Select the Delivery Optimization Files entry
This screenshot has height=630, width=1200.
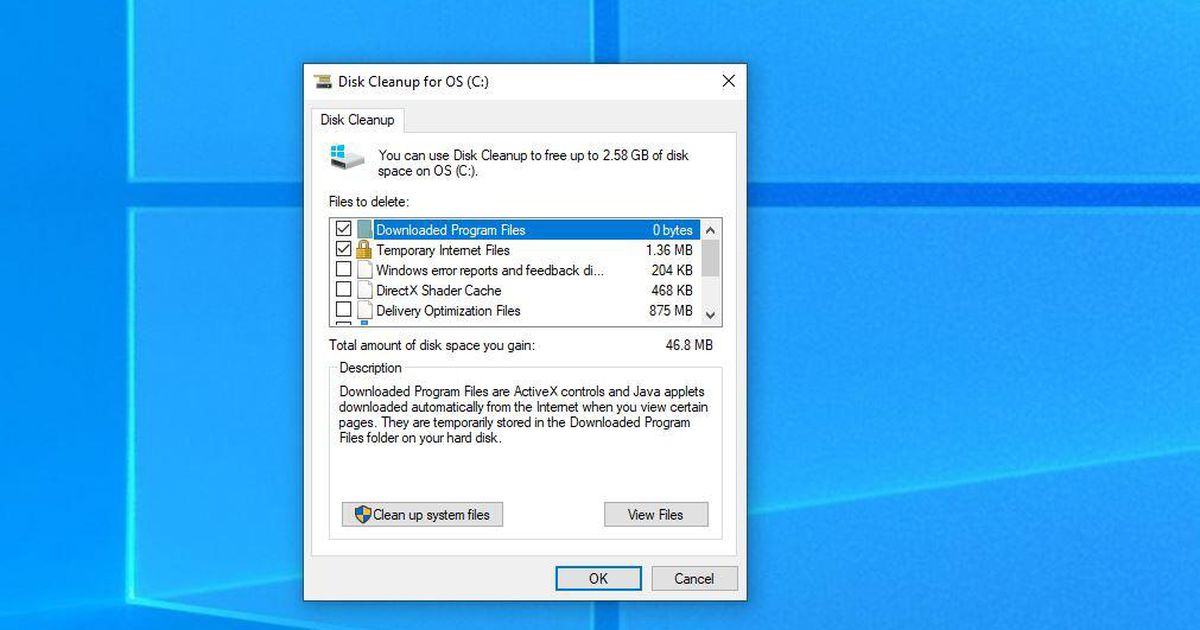(448, 311)
